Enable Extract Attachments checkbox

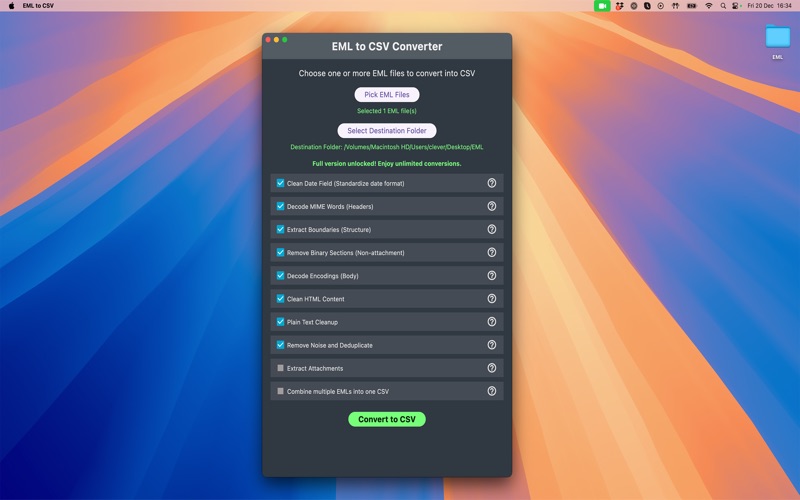280,368
